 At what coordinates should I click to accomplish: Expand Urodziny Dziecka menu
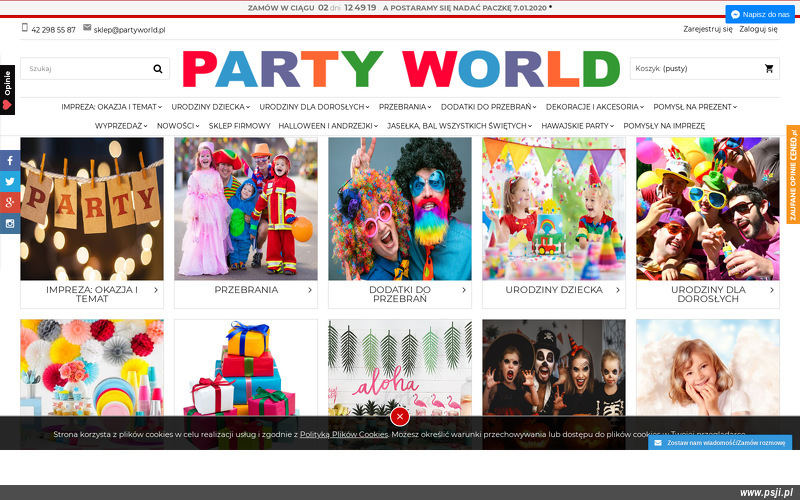coord(210,107)
